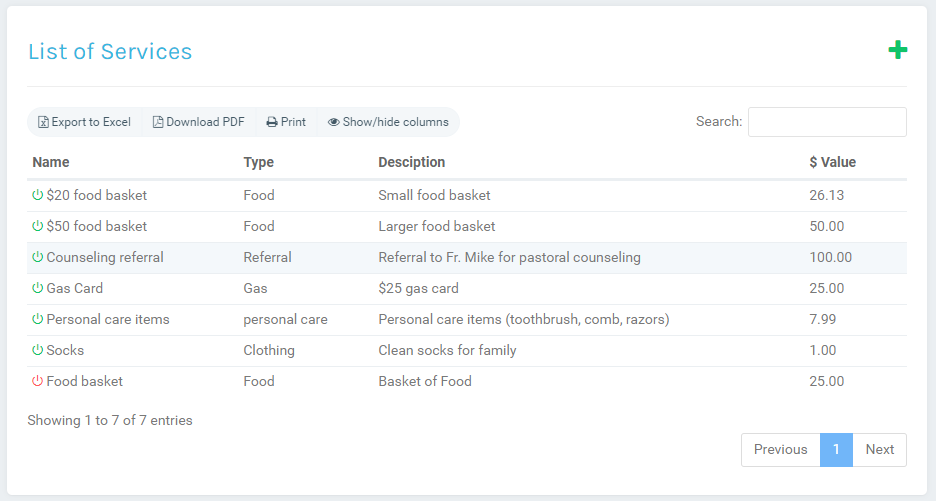Click the power icon beside Gas Card
Viewport: 936px width, 501px height.
(x=38, y=288)
